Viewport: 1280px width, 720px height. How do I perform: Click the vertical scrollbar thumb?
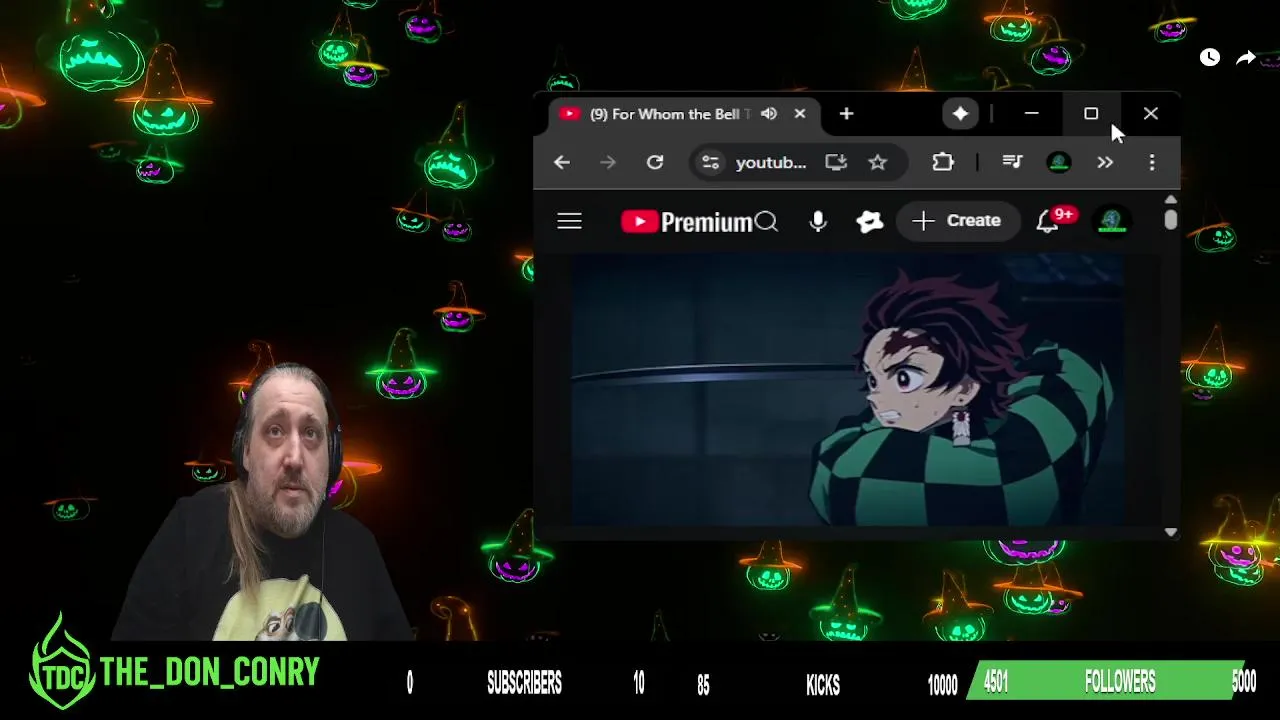[1171, 220]
